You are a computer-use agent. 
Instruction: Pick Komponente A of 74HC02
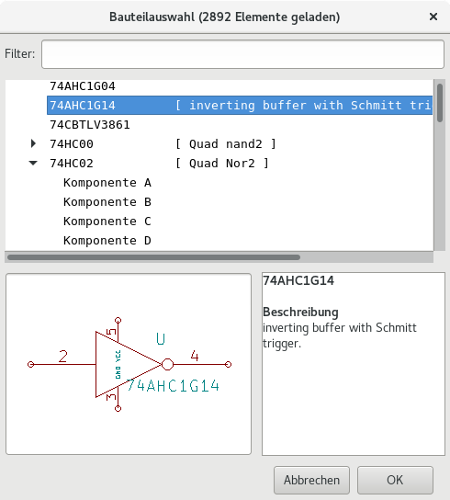107,183
